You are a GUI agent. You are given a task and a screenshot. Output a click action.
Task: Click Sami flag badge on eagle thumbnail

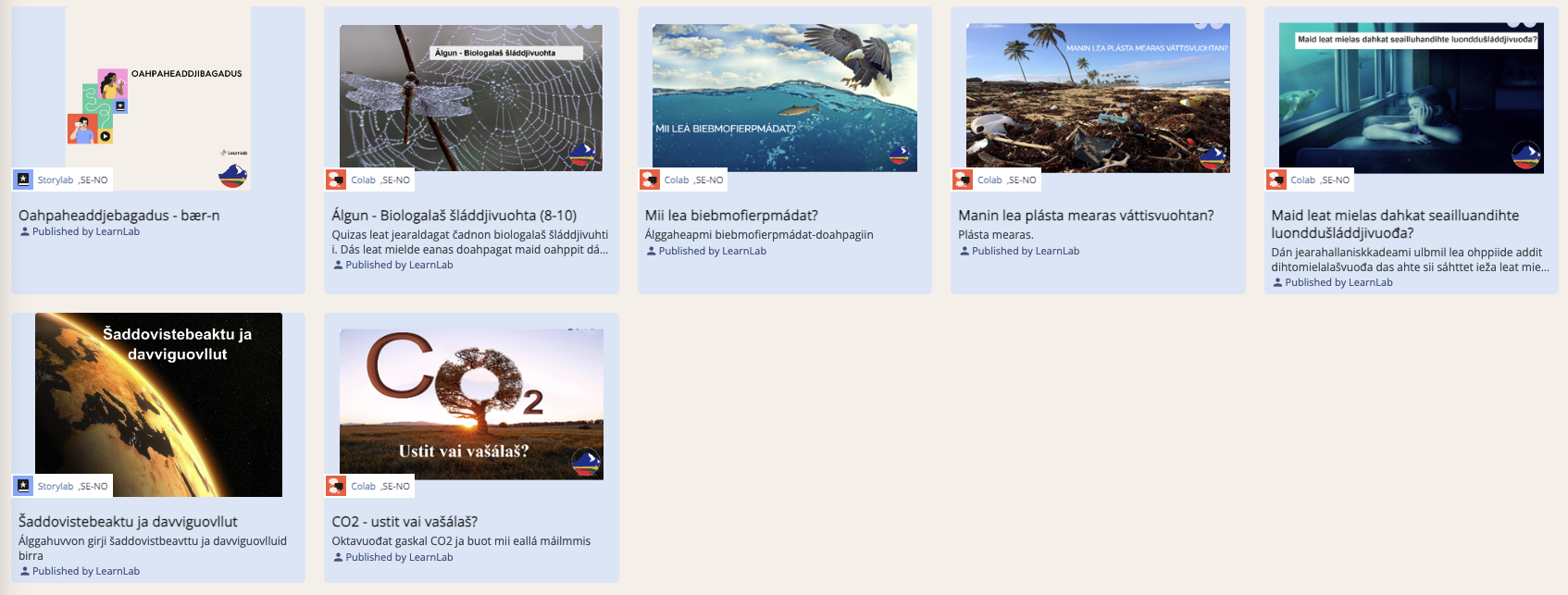tap(899, 155)
